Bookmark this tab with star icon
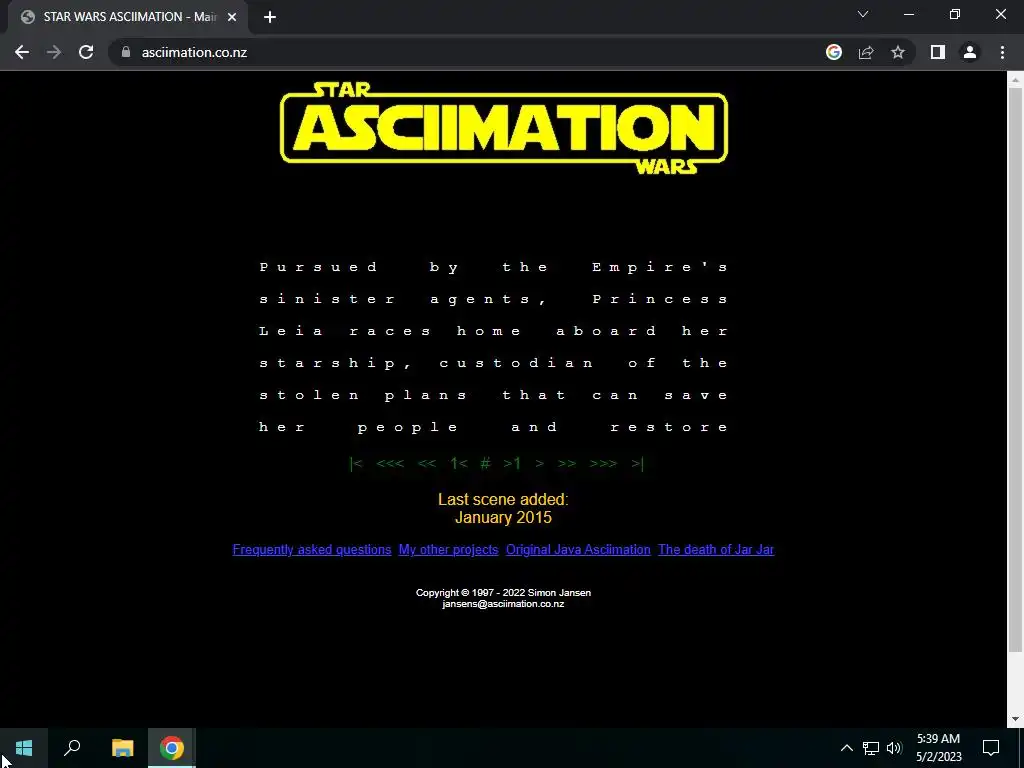Viewport: 1024px width, 768px height. (x=898, y=52)
